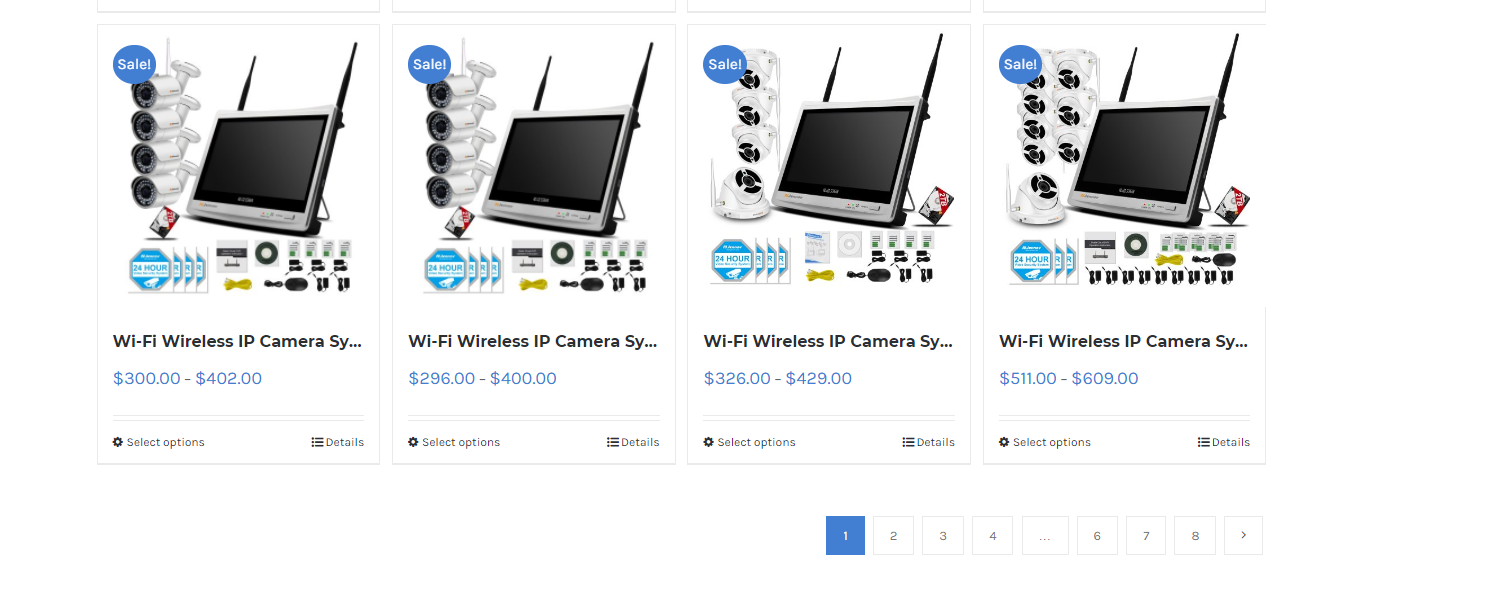1501x593 pixels.
Task: View Details of $326.00 – $429.00 product
Action: [x=929, y=442]
